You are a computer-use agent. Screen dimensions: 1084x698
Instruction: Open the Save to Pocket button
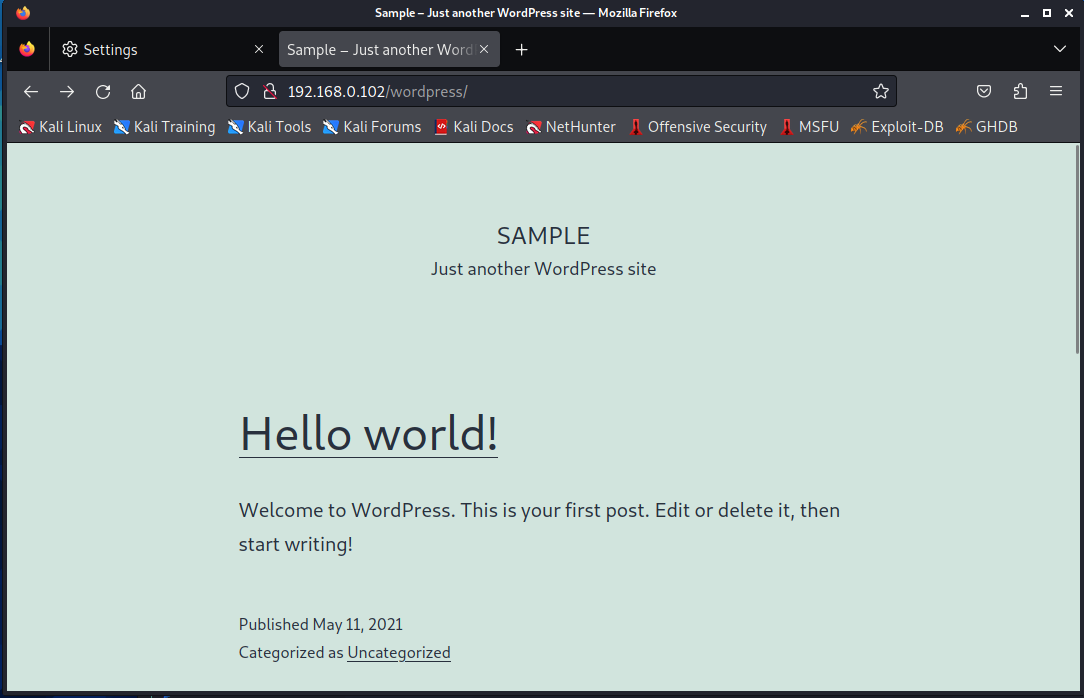click(x=984, y=92)
